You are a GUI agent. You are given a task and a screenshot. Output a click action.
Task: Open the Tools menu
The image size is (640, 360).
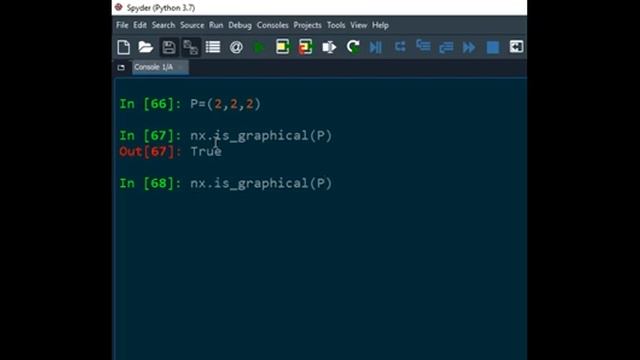(336, 25)
